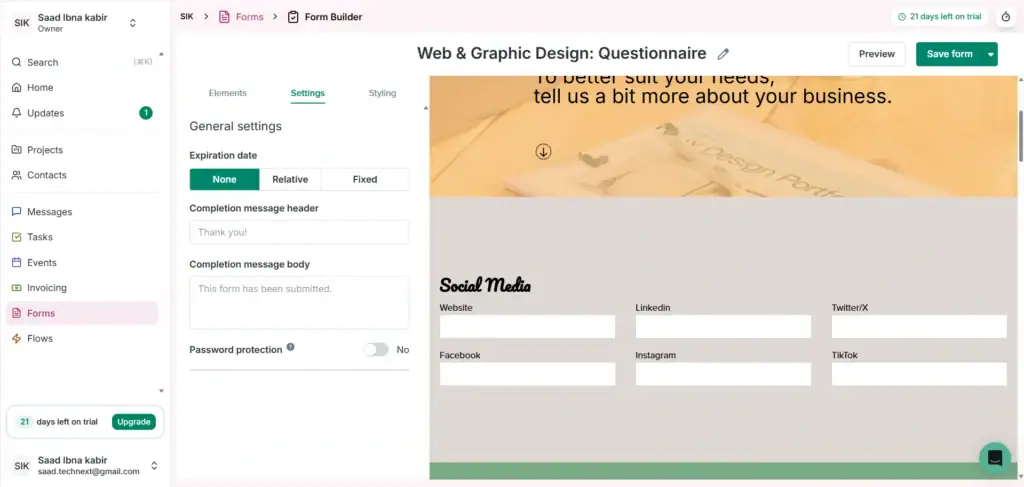Click the Updates bell icon

tap(16, 113)
